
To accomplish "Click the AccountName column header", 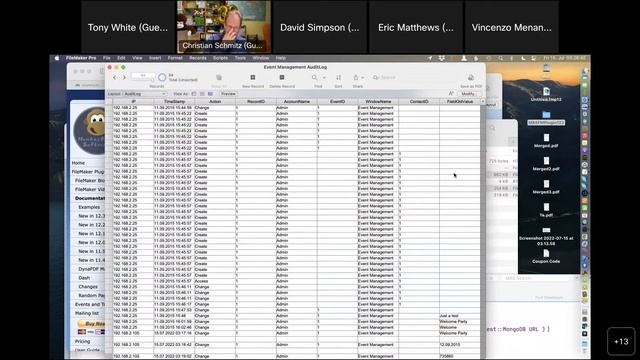I will [x=297, y=101].
